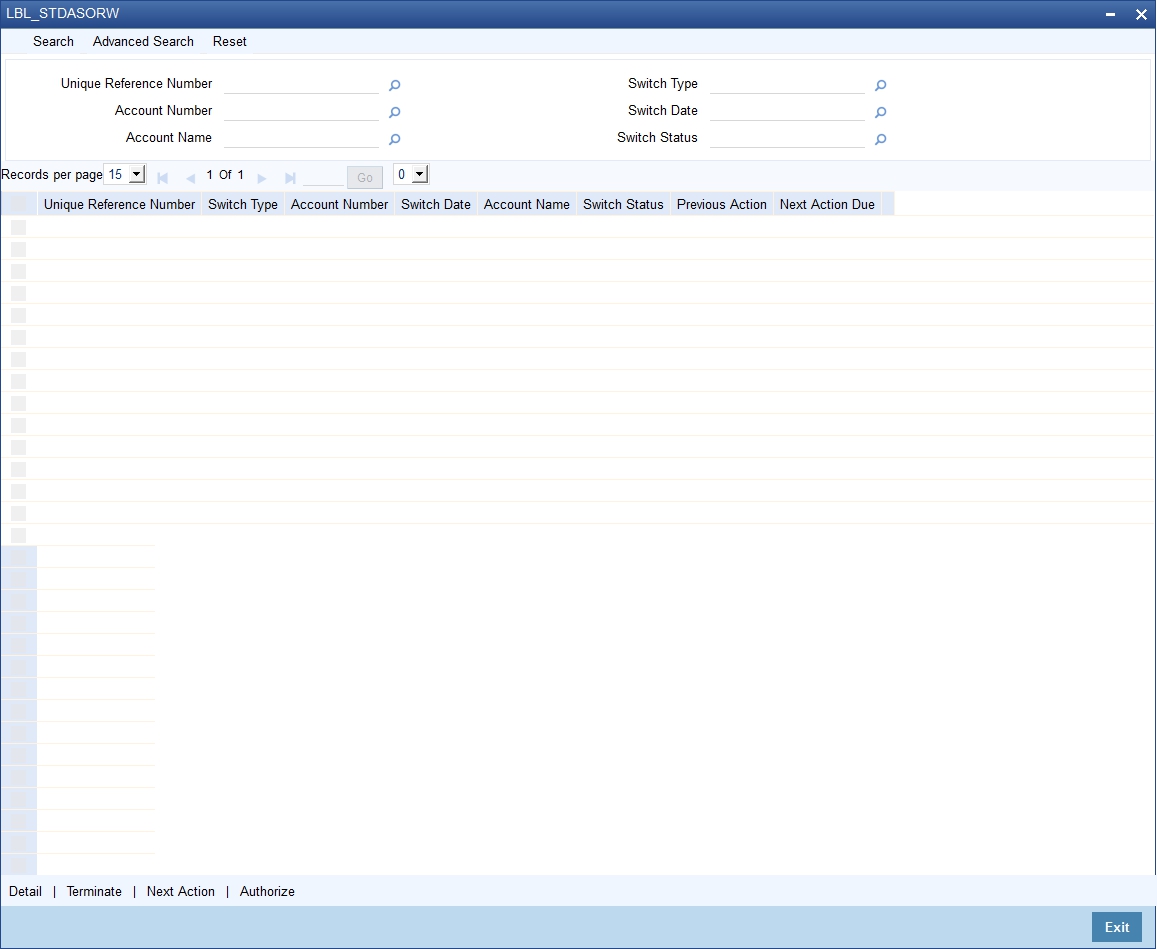Open lookup for Account Number field
The image size is (1157, 949).
(395, 112)
